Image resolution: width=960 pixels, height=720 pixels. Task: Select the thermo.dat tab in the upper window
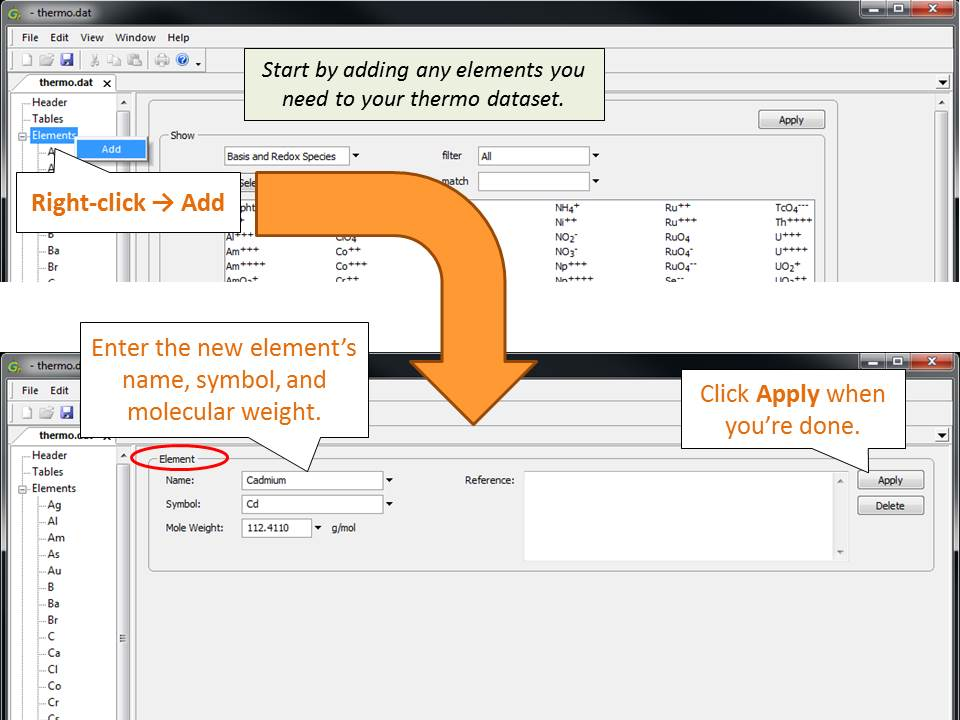(x=66, y=82)
